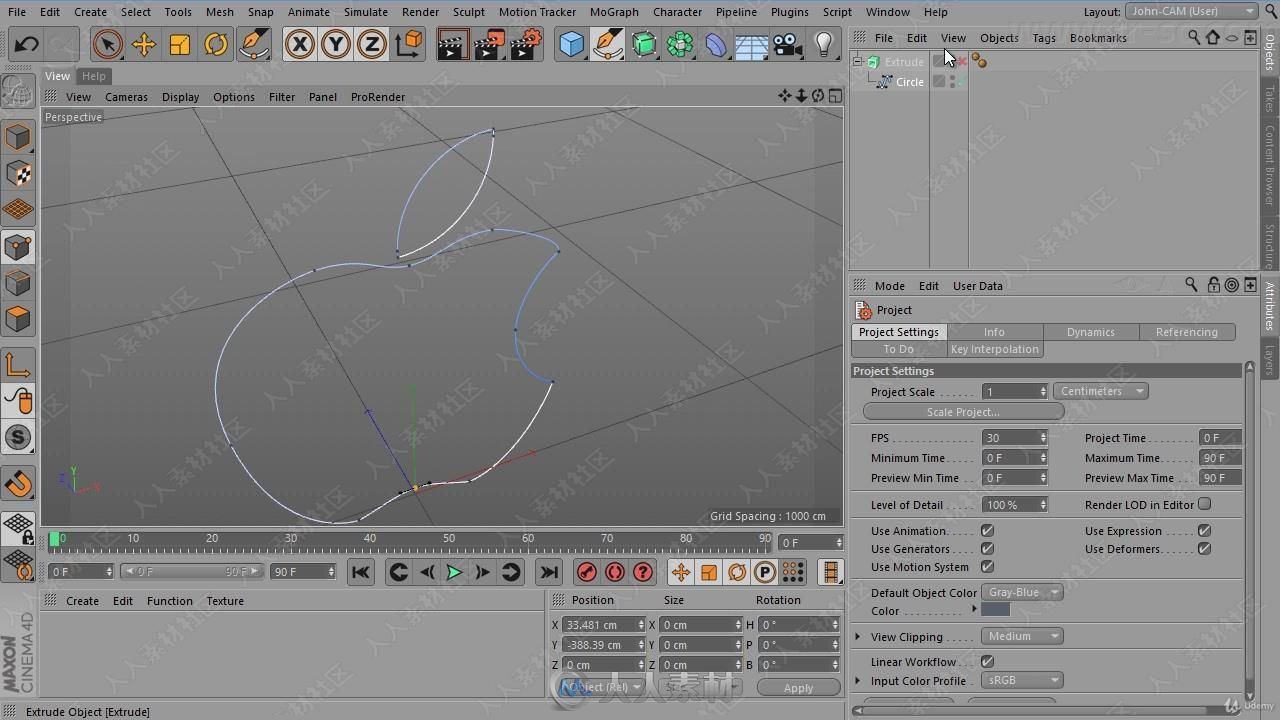
Task: Open viewport ProRender menu
Action: point(378,97)
